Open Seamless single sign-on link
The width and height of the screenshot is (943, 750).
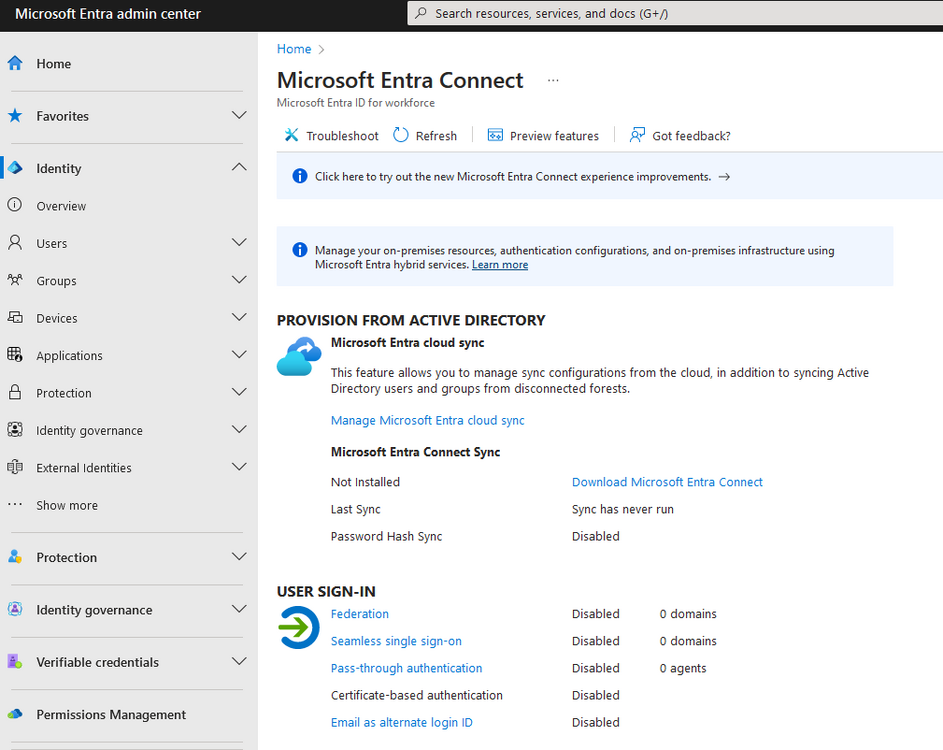(x=396, y=641)
